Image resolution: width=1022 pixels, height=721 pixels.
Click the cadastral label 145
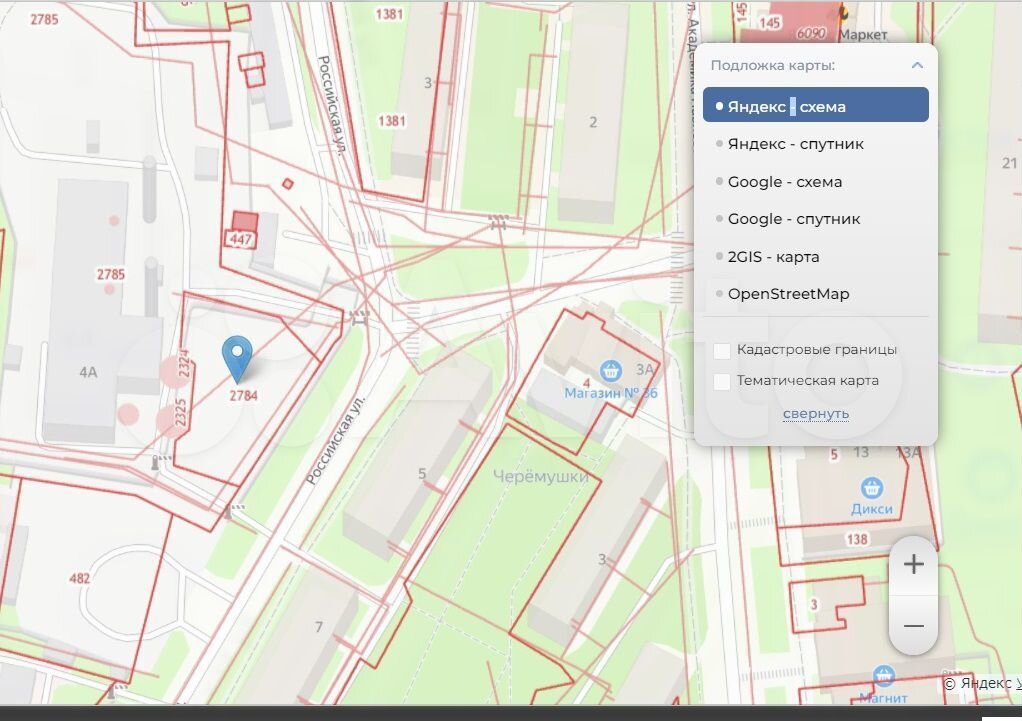pyautogui.click(x=769, y=23)
